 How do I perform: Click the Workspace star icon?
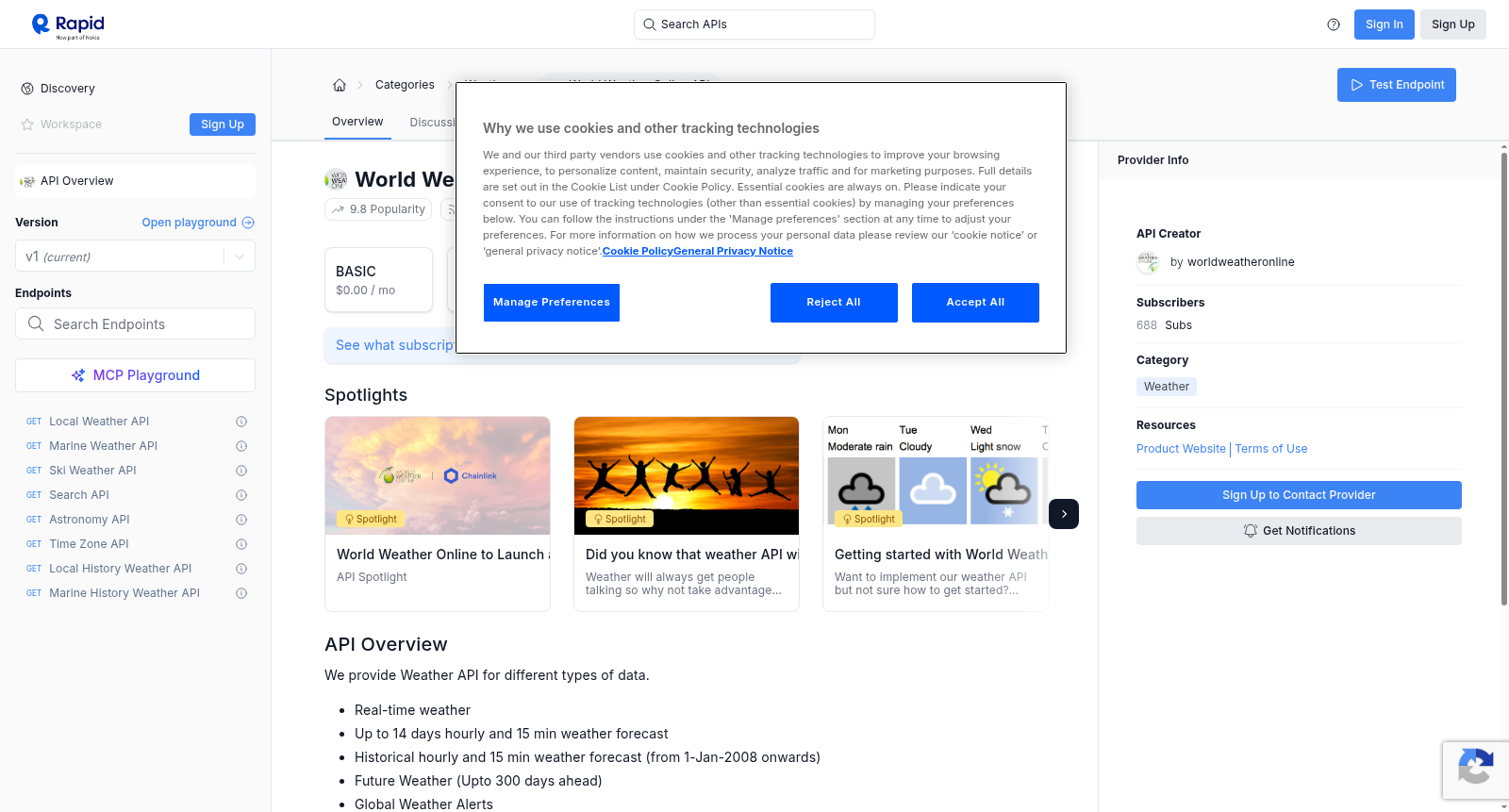coord(27,124)
